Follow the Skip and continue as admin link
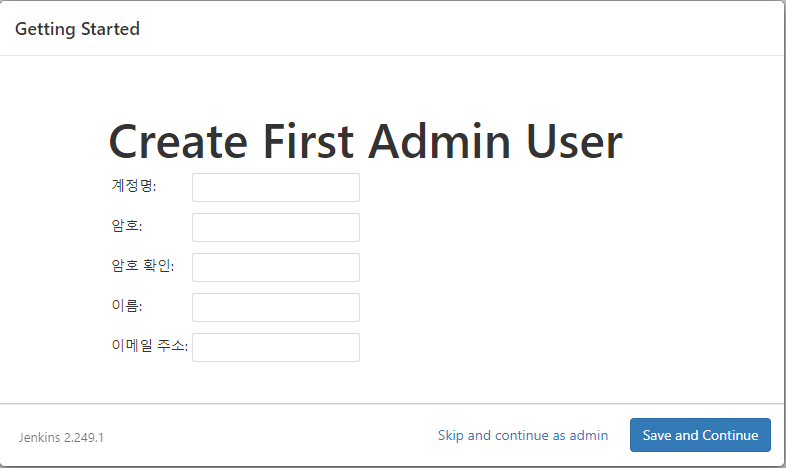This screenshot has height=468, width=786. coord(523,435)
